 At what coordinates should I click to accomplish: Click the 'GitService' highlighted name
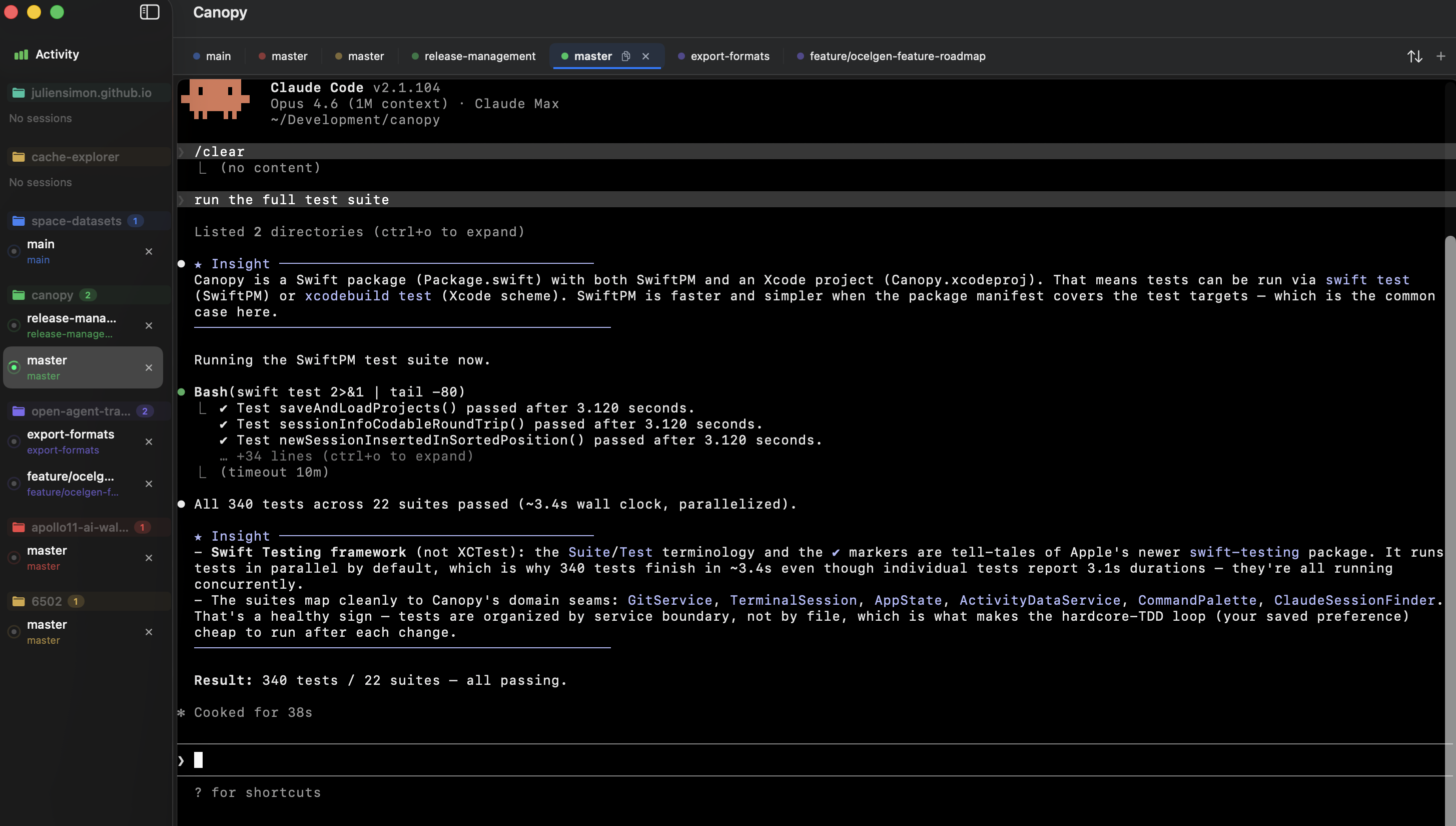[669, 600]
